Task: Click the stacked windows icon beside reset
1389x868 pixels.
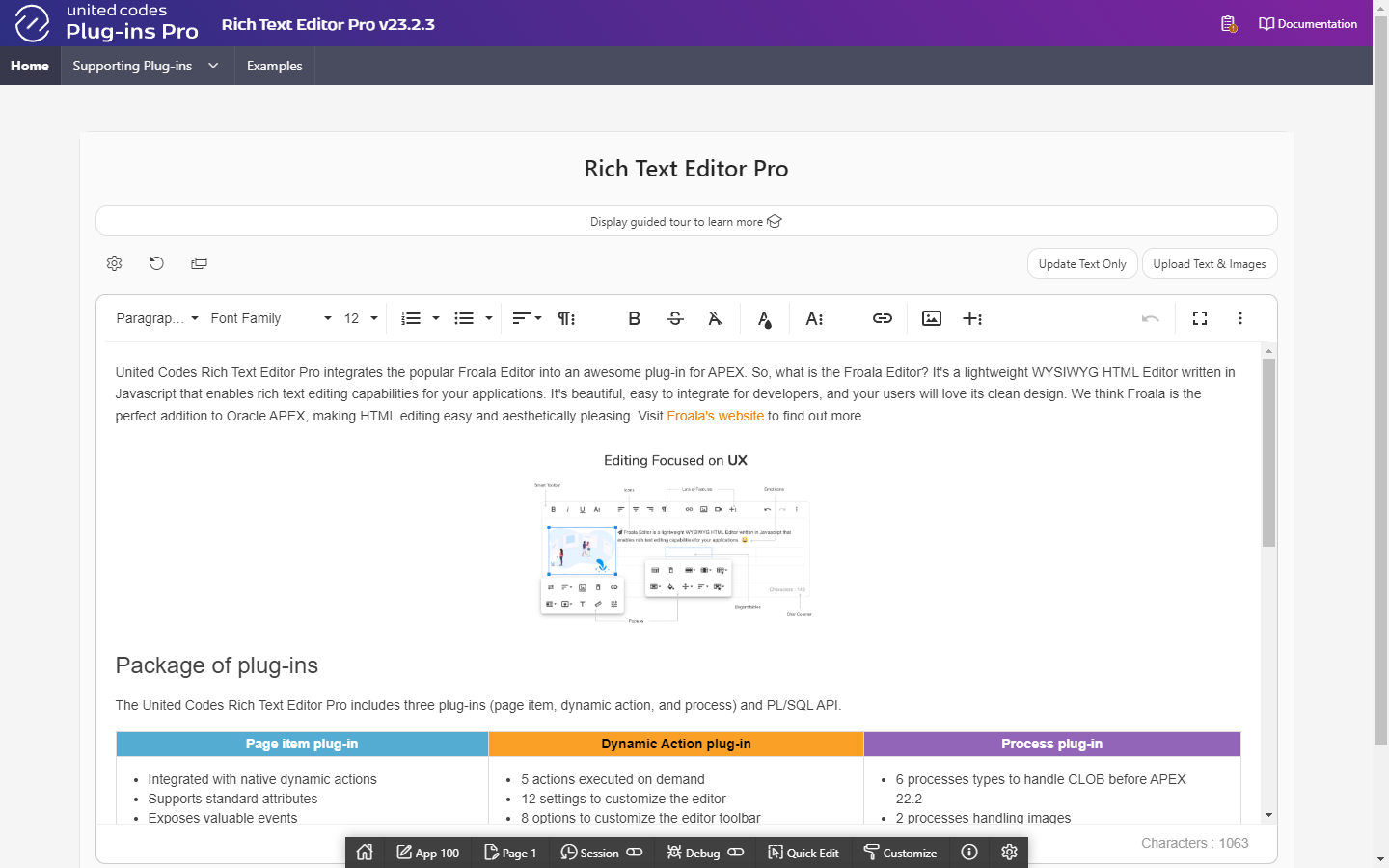Action: 199,263
